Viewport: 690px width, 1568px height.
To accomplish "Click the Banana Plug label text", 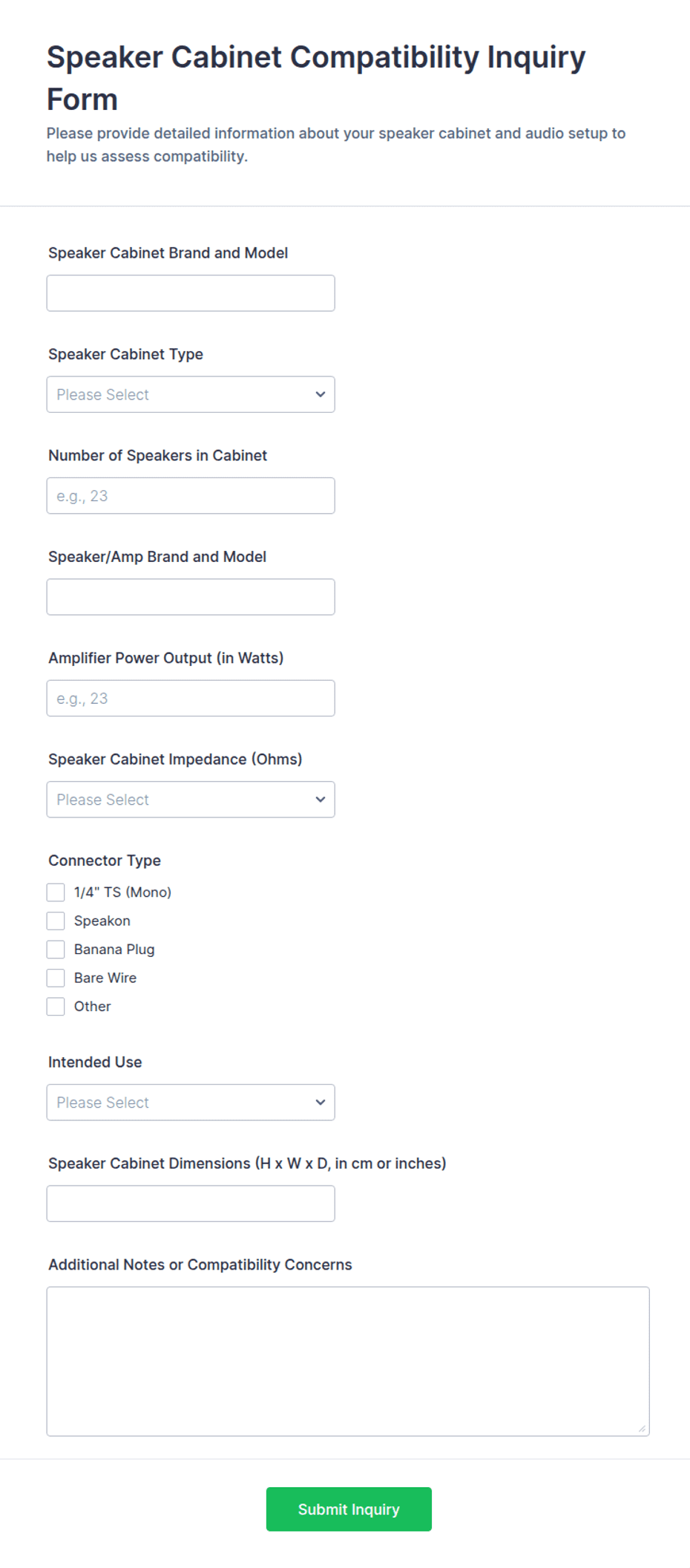I will click(x=114, y=950).
